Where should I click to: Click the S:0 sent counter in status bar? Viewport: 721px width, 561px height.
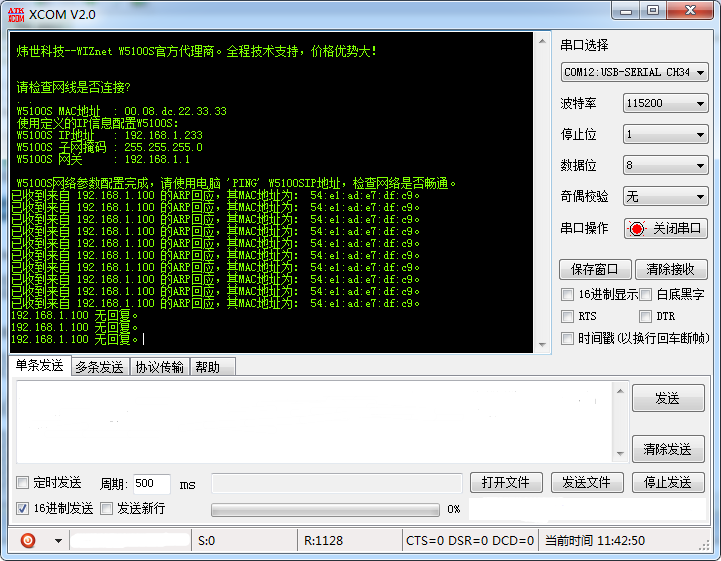pos(206,541)
